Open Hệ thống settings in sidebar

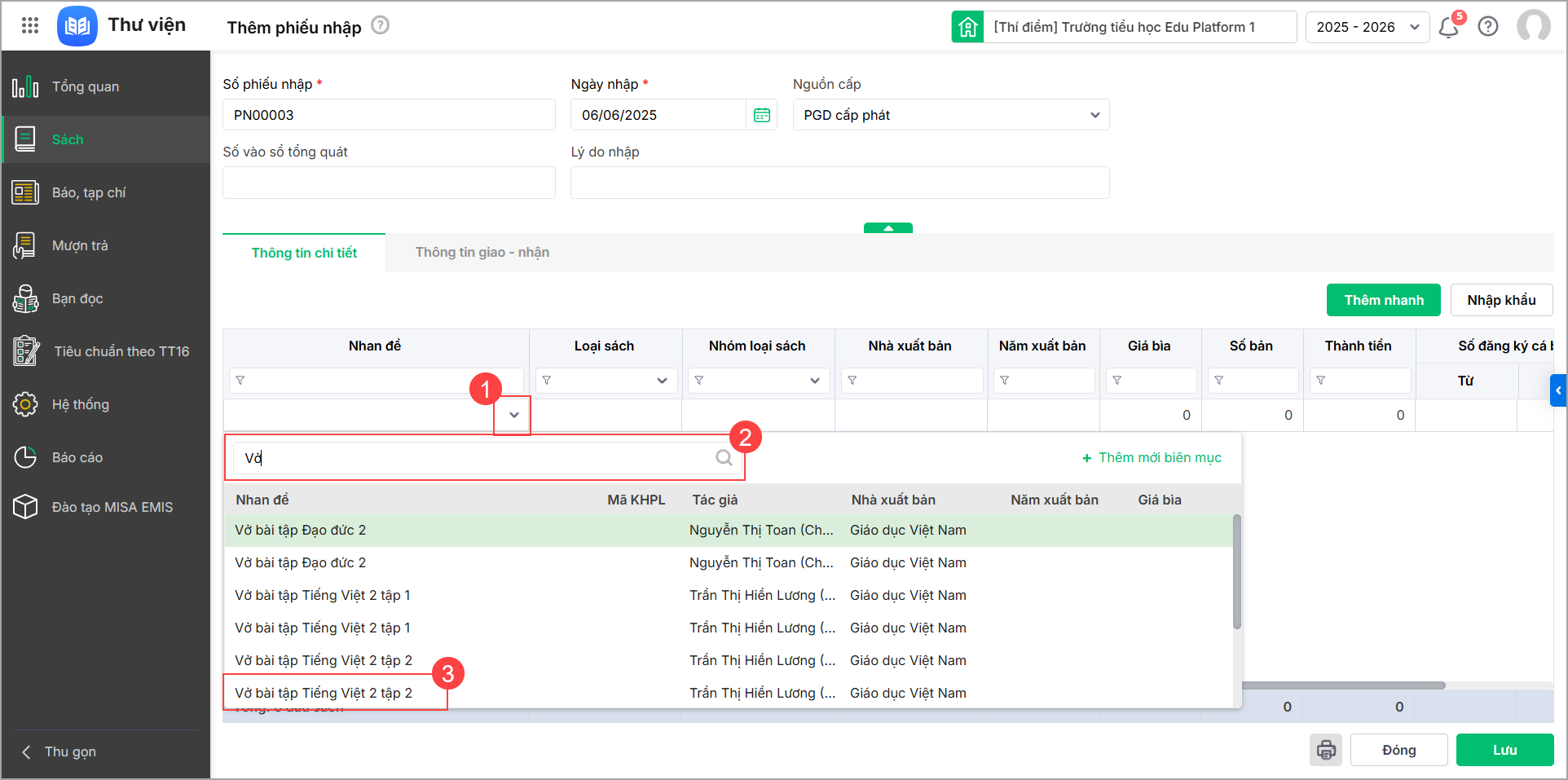[106, 404]
